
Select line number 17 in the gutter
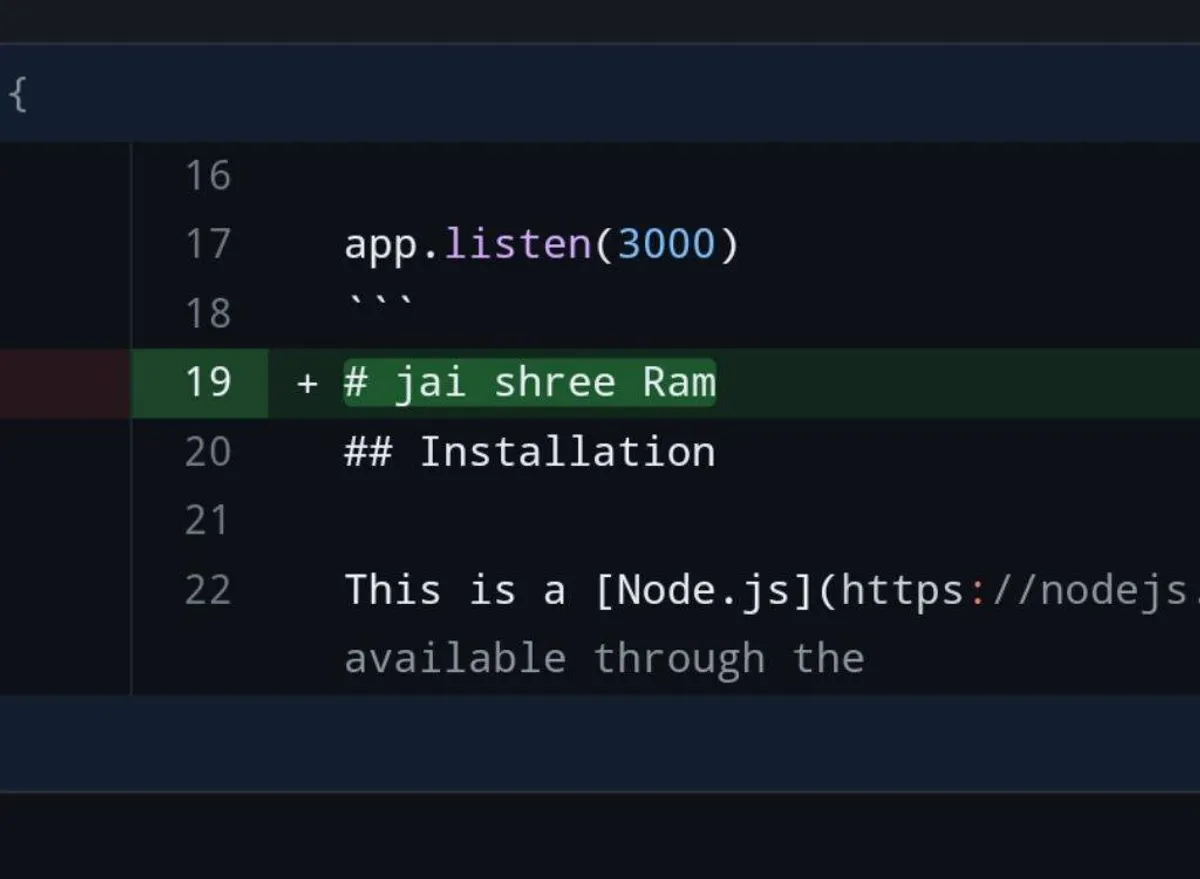click(x=208, y=244)
